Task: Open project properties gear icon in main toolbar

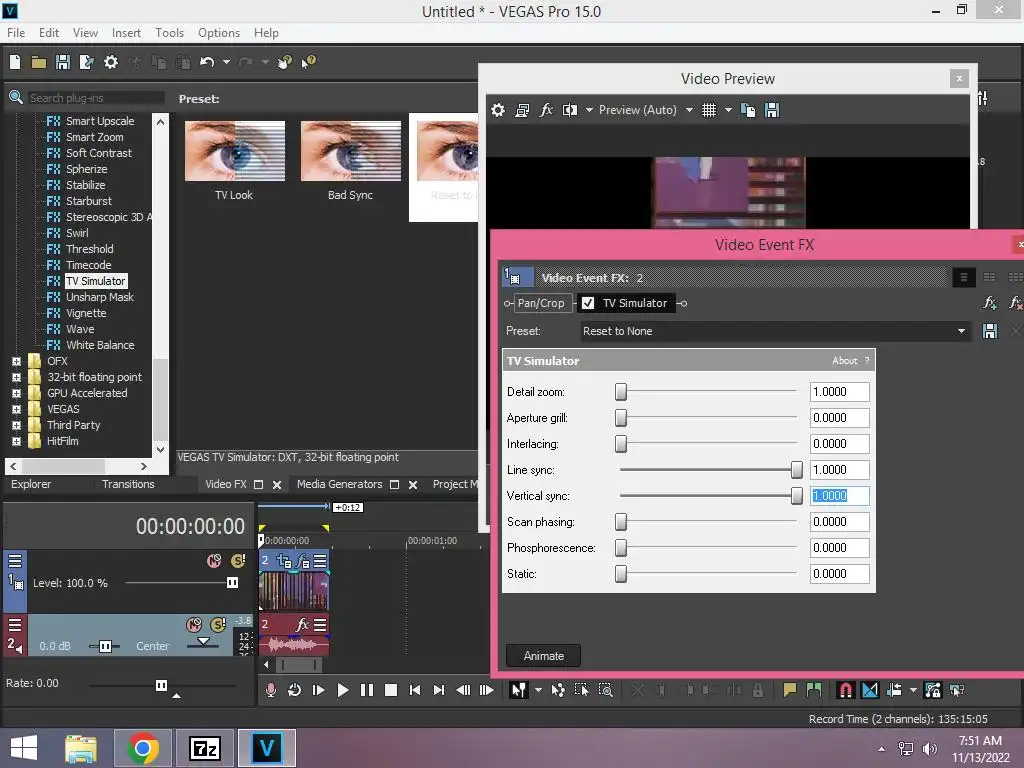Action: (111, 62)
